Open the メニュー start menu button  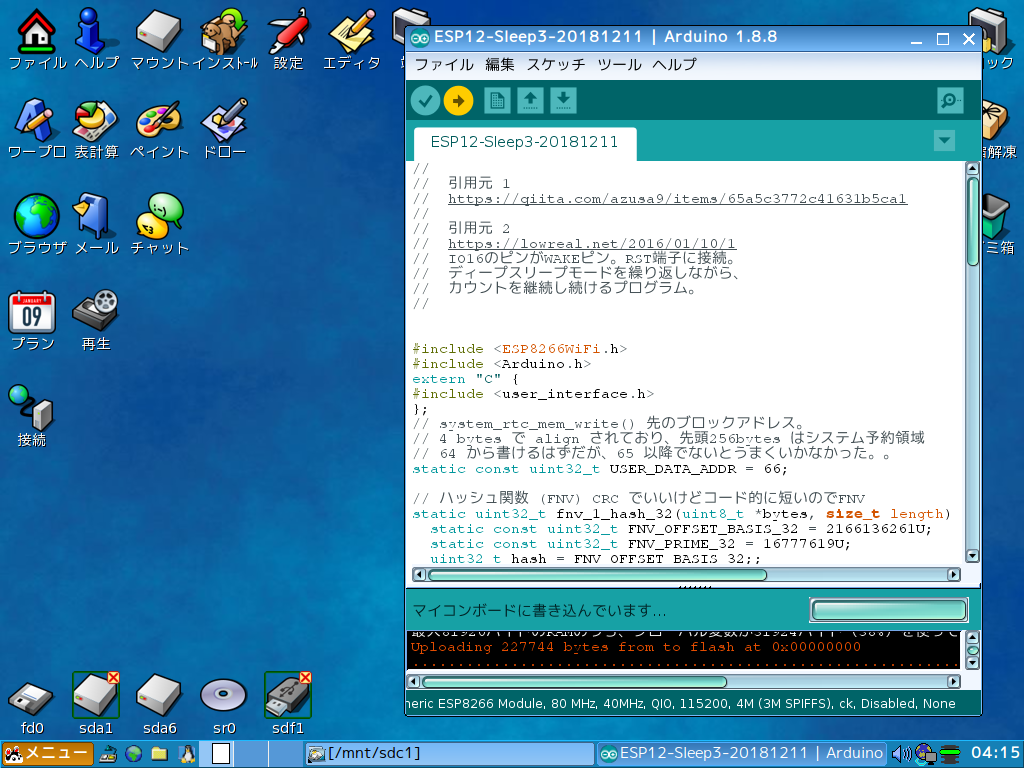click(47, 754)
